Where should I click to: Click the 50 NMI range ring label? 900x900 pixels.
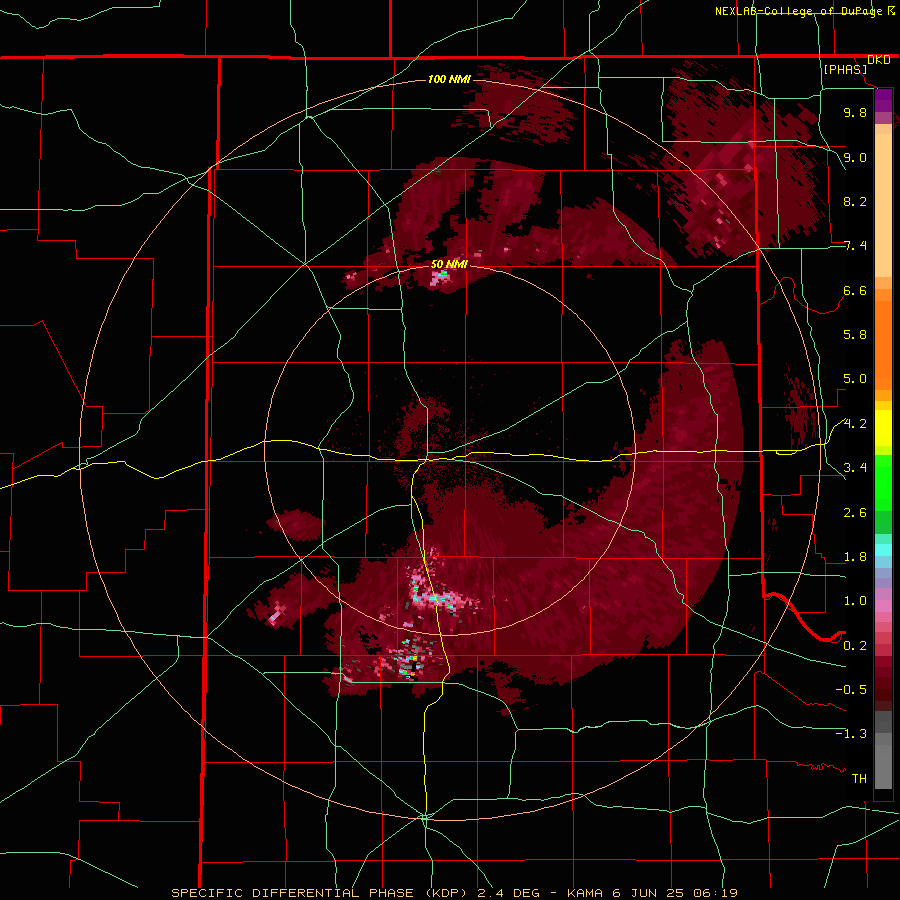pyautogui.click(x=449, y=264)
